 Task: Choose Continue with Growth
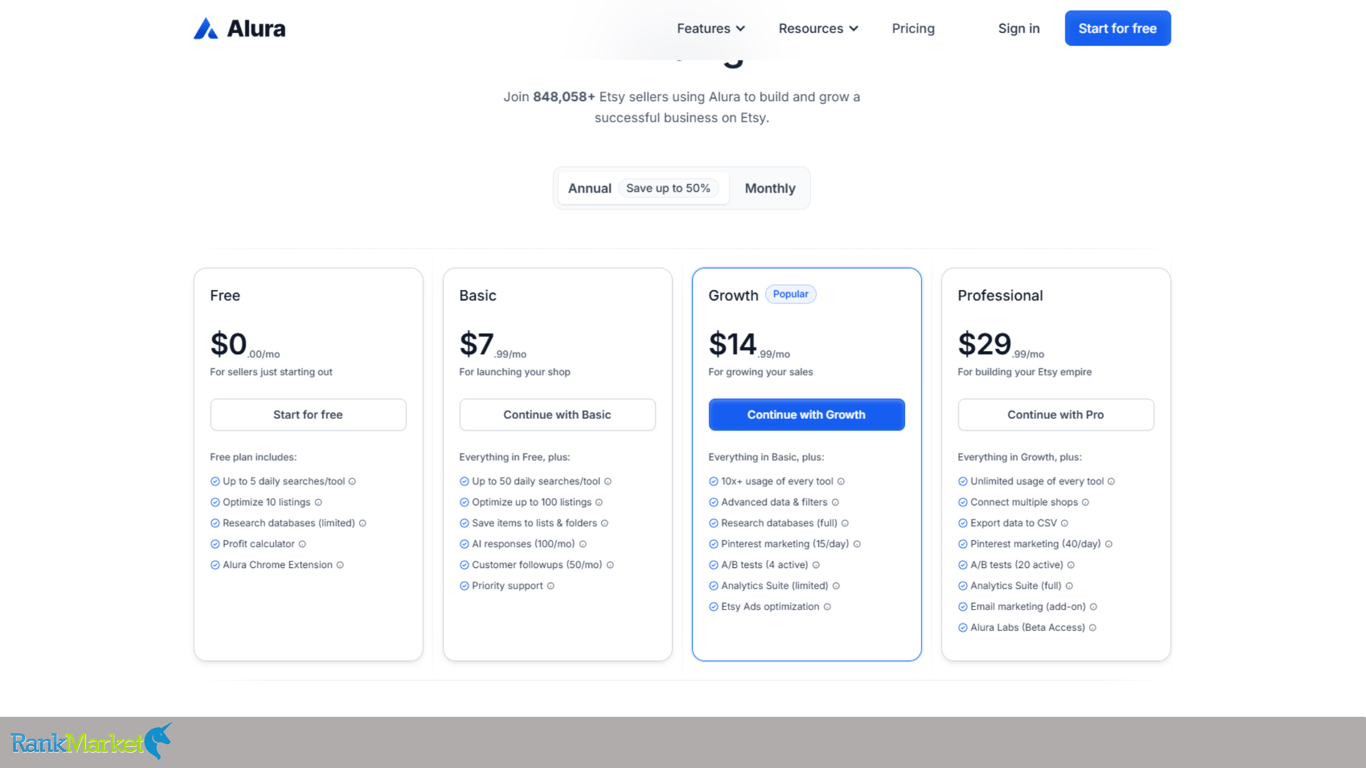tap(807, 415)
